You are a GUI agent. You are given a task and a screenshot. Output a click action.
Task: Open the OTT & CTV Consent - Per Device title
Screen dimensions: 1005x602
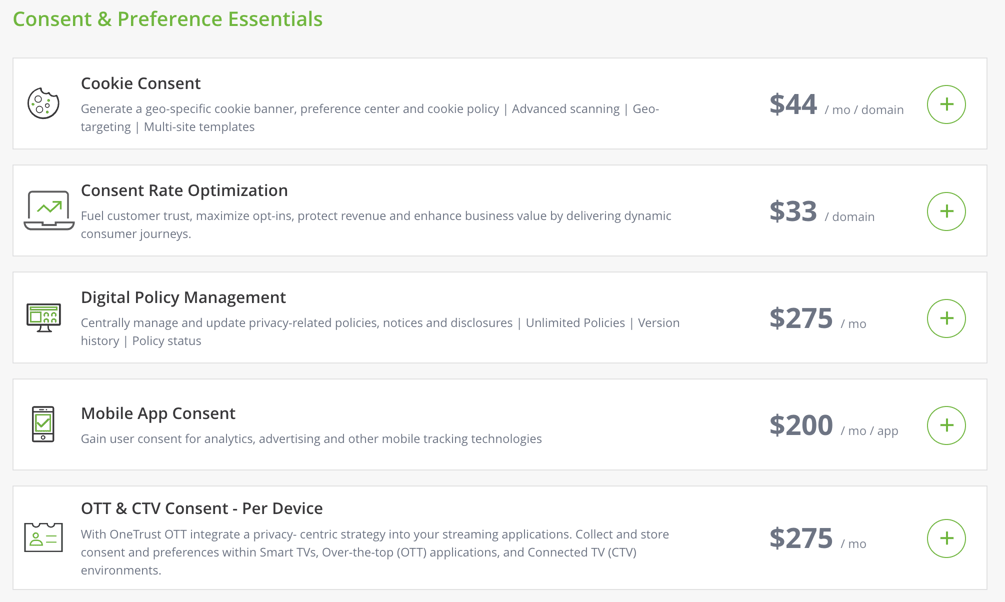201,509
